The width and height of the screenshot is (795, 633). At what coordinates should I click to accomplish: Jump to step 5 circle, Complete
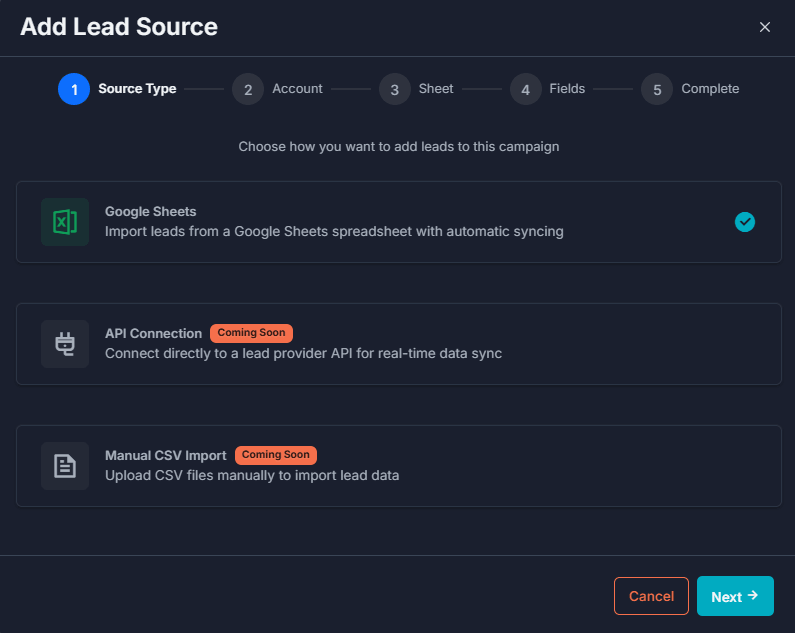click(x=657, y=89)
